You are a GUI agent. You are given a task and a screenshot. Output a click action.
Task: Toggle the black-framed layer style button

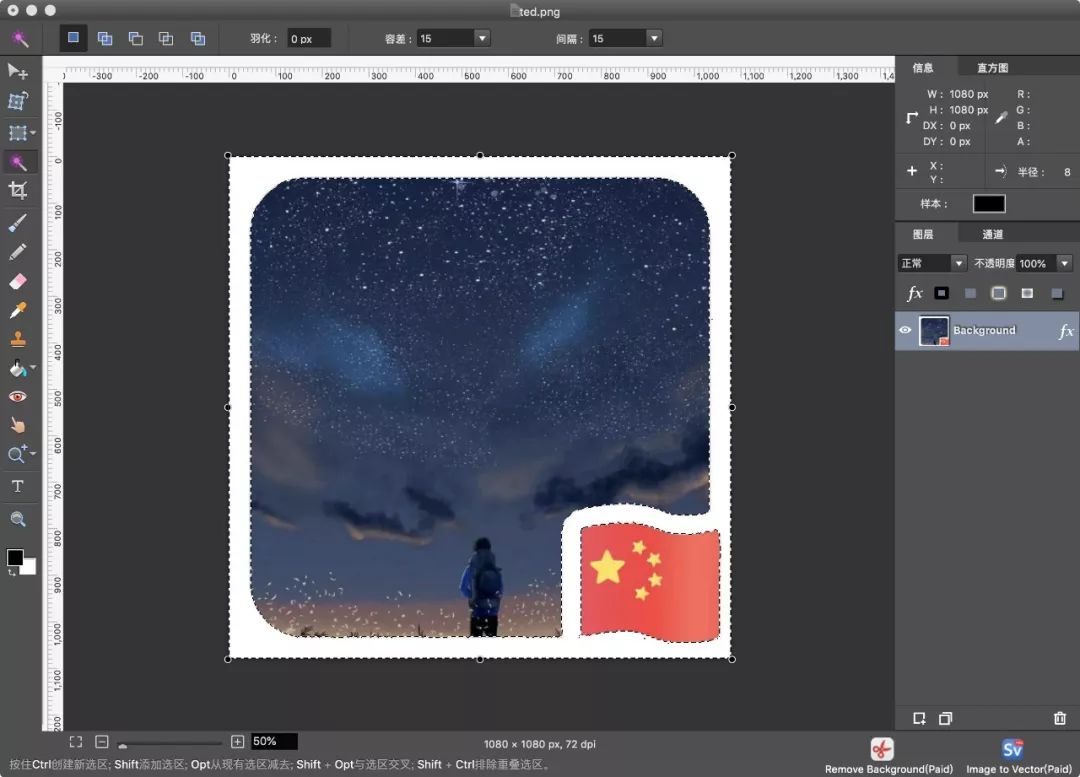tap(942, 293)
